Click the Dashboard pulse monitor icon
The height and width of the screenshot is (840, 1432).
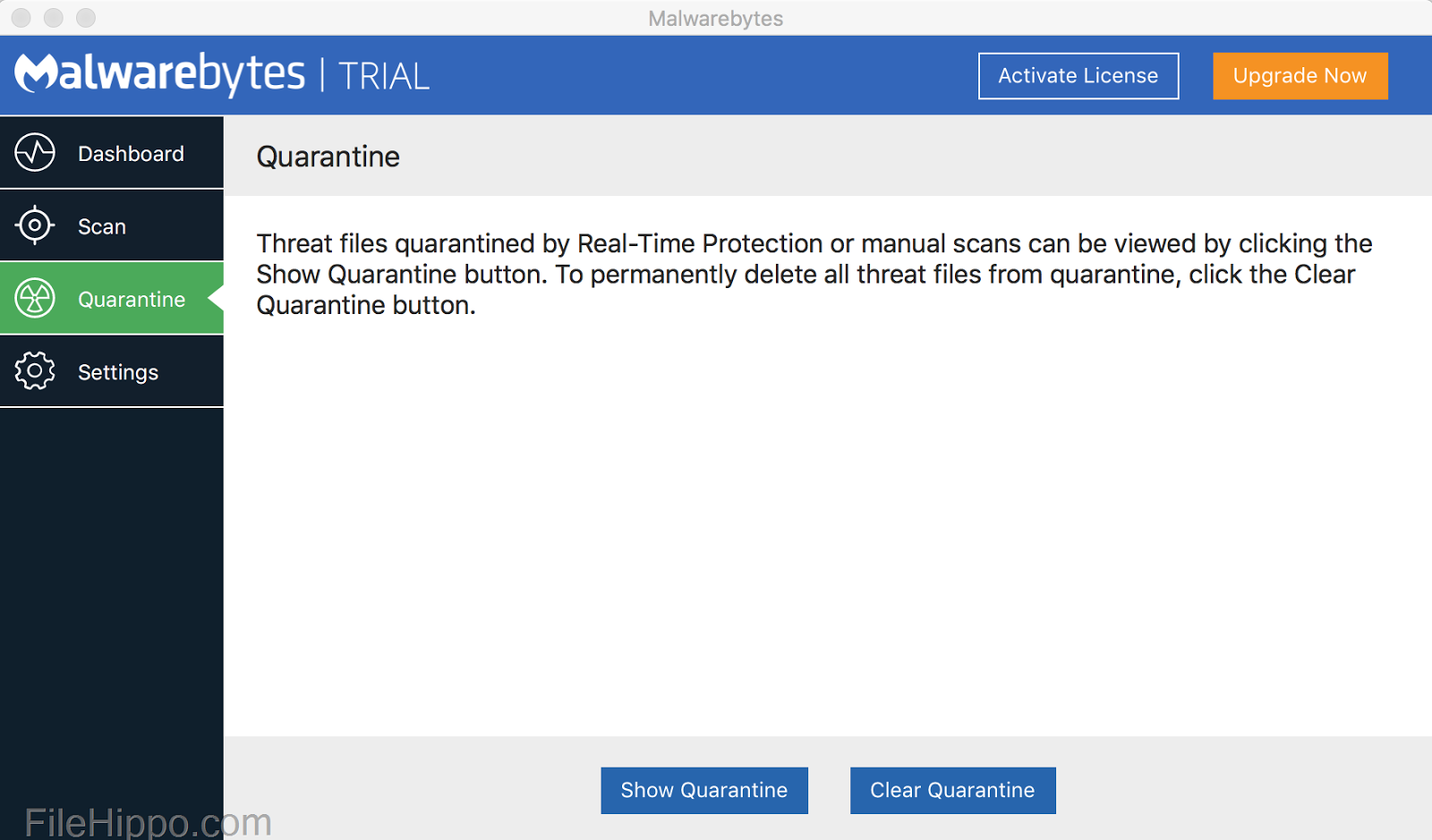coord(35,153)
